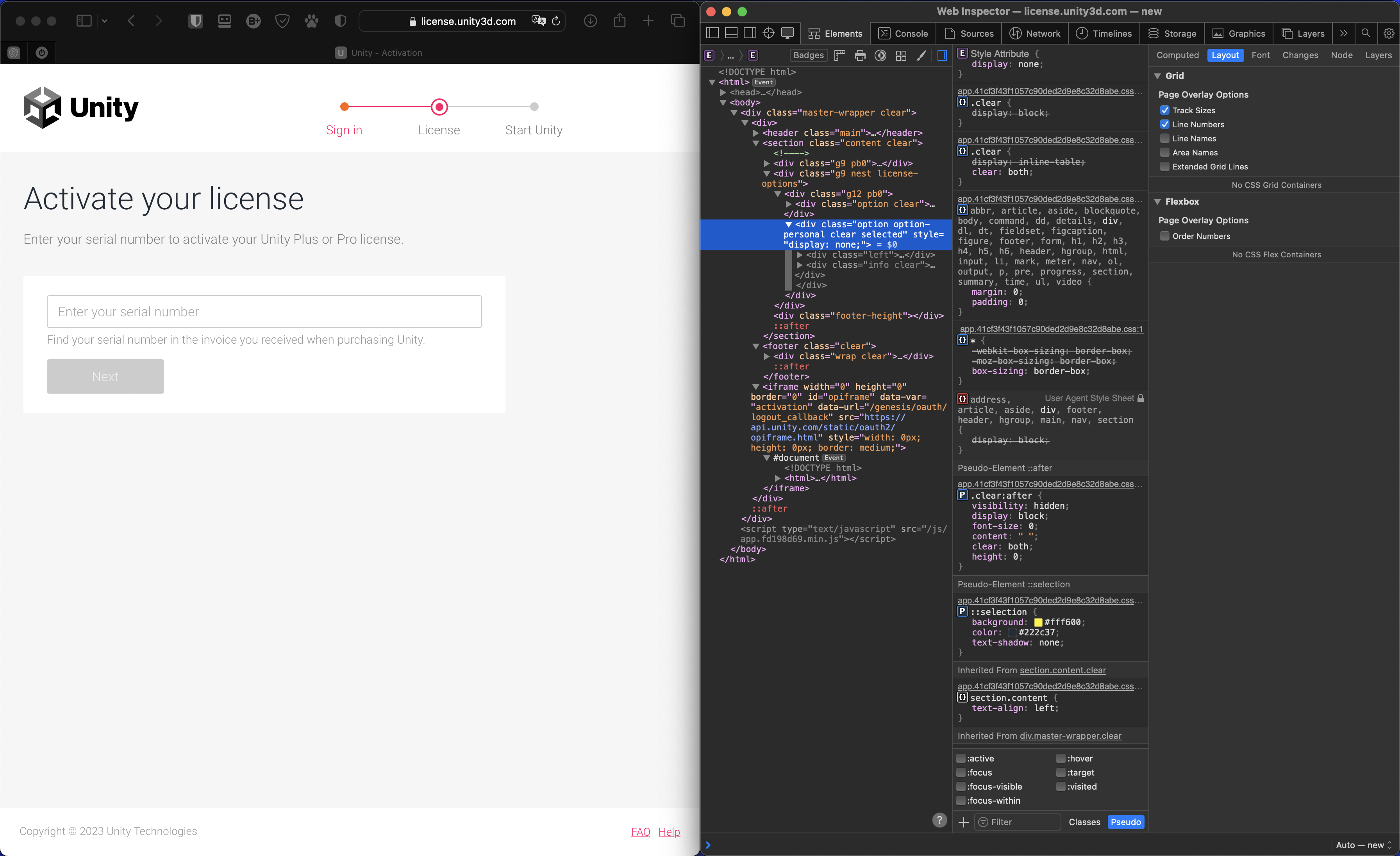Collapse the Grid section disclosure triangle
1400x856 pixels.
point(1158,75)
